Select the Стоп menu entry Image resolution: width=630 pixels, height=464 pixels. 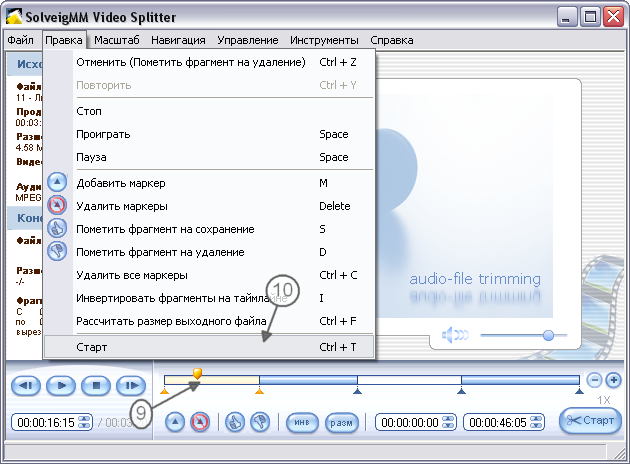tap(209, 111)
